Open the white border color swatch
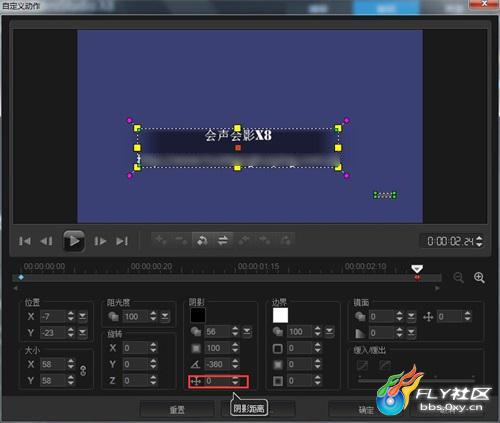Viewport: 500px width, 423px height. (280, 315)
